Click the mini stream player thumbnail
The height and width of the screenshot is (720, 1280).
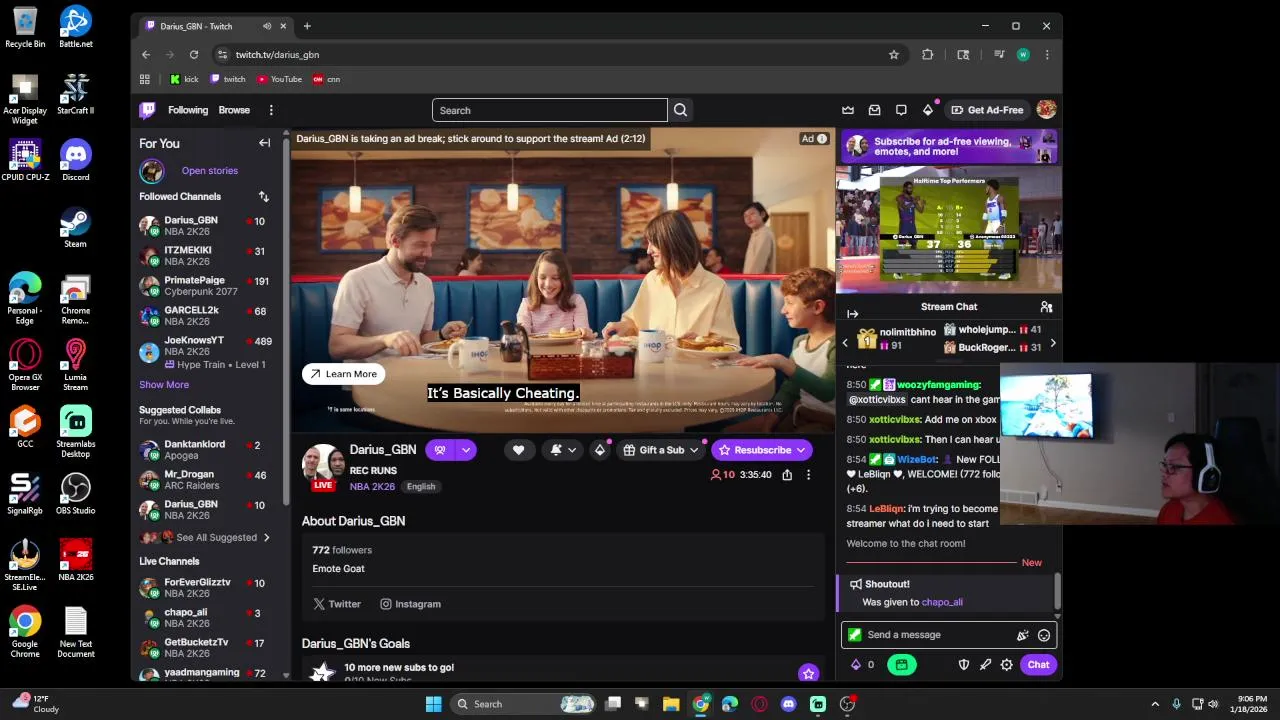948,230
